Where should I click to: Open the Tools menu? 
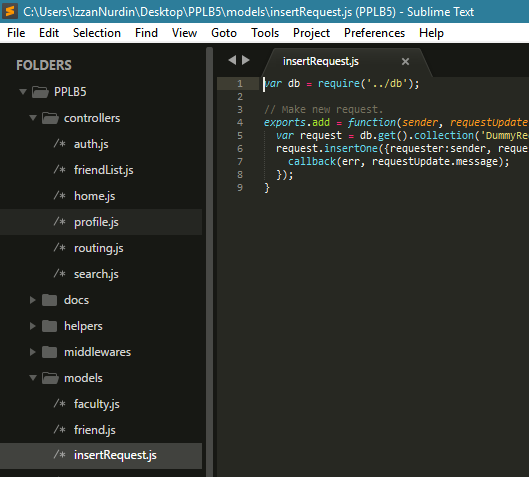pos(265,33)
